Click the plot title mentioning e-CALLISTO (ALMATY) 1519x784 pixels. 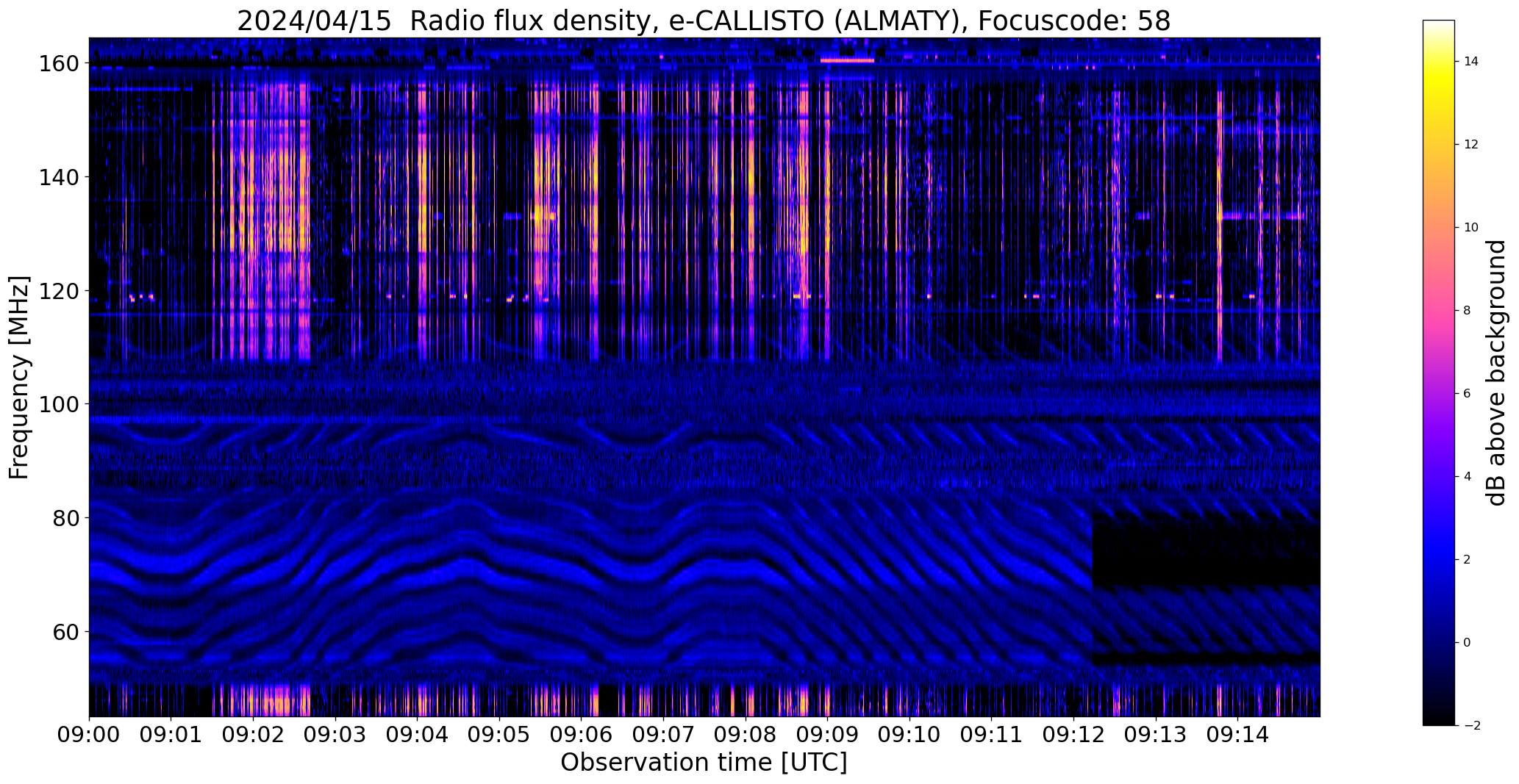tap(704, 21)
